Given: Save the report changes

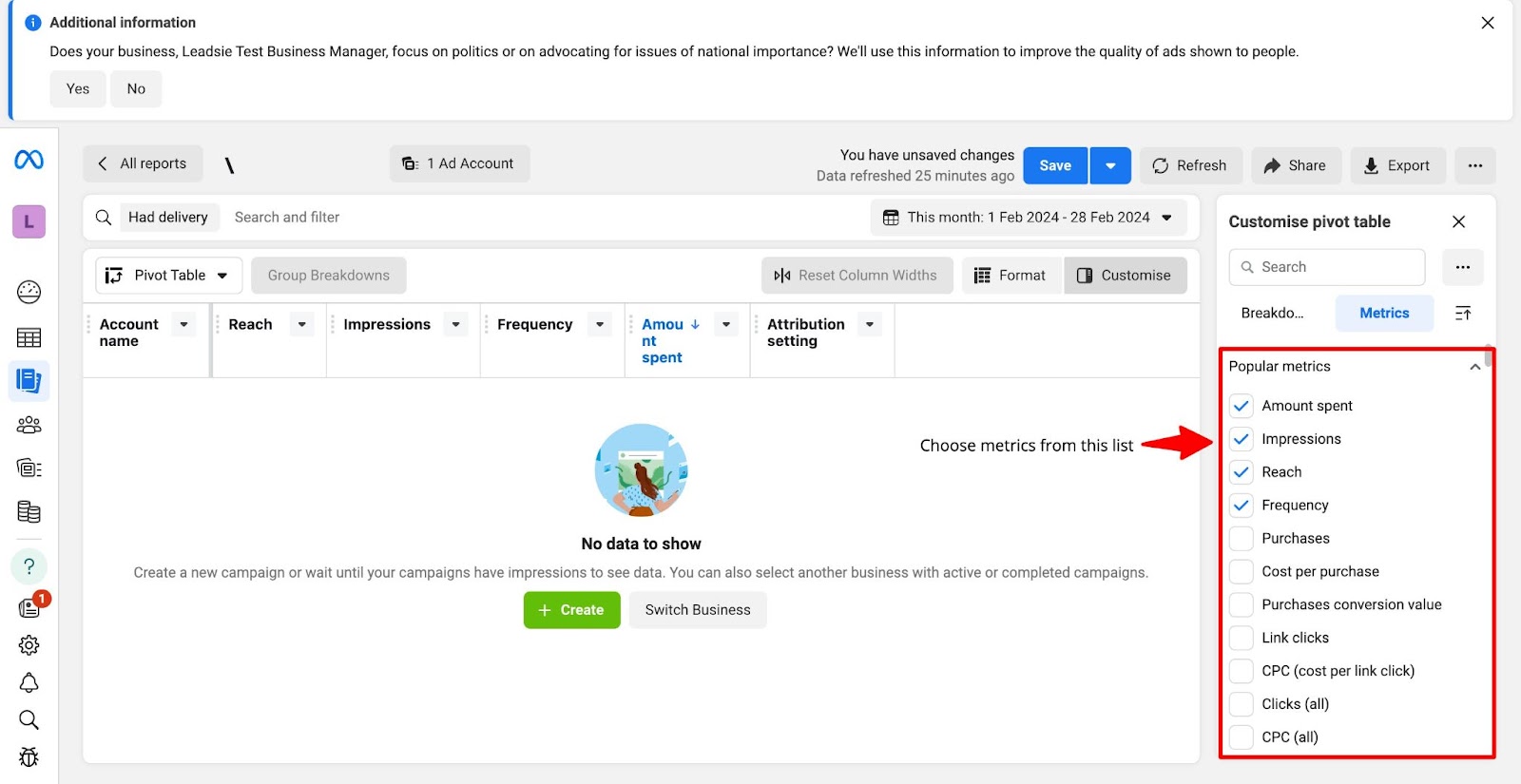Looking at the screenshot, I should (x=1055, y=165).
